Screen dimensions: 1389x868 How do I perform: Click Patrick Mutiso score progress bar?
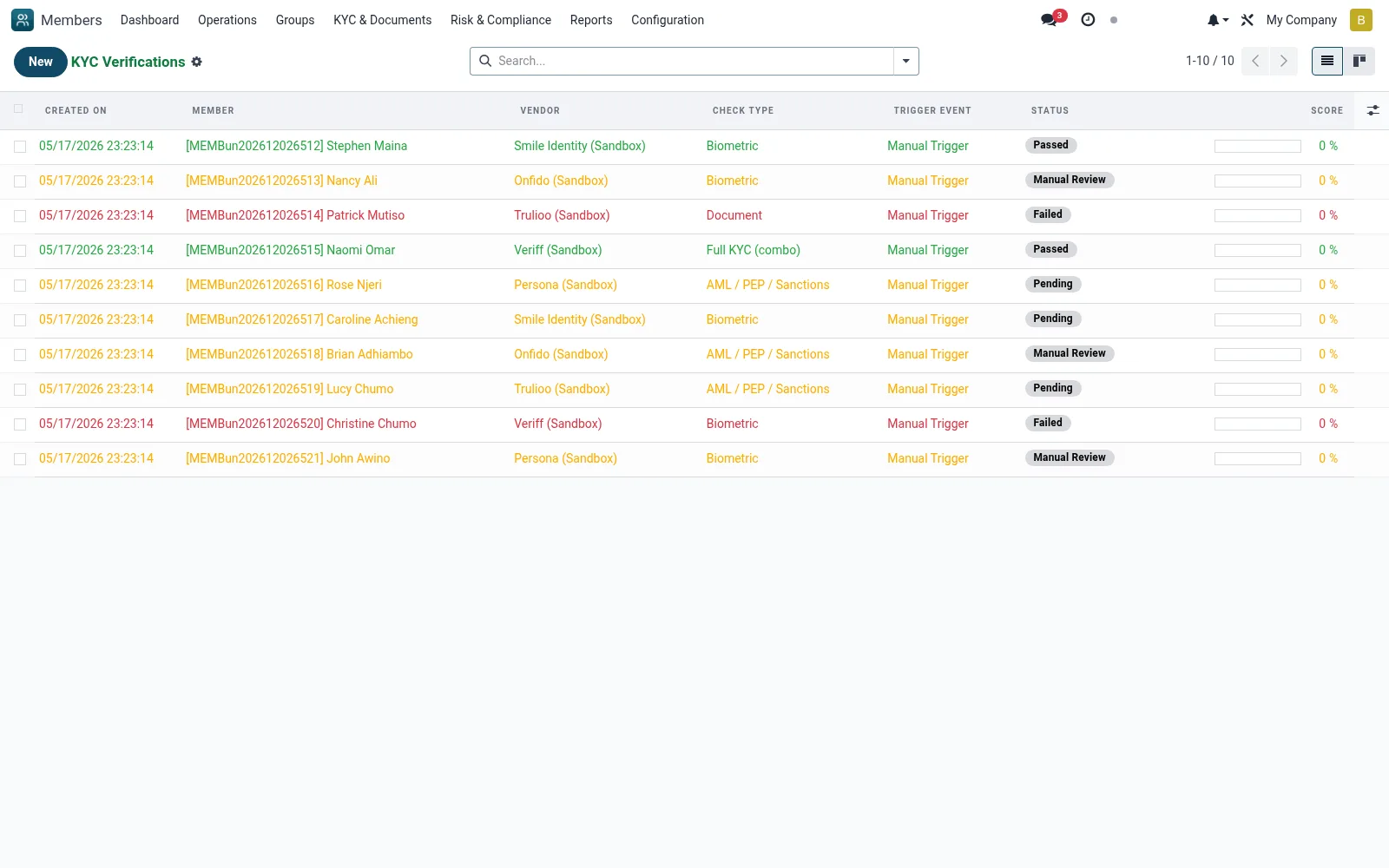1258,215
